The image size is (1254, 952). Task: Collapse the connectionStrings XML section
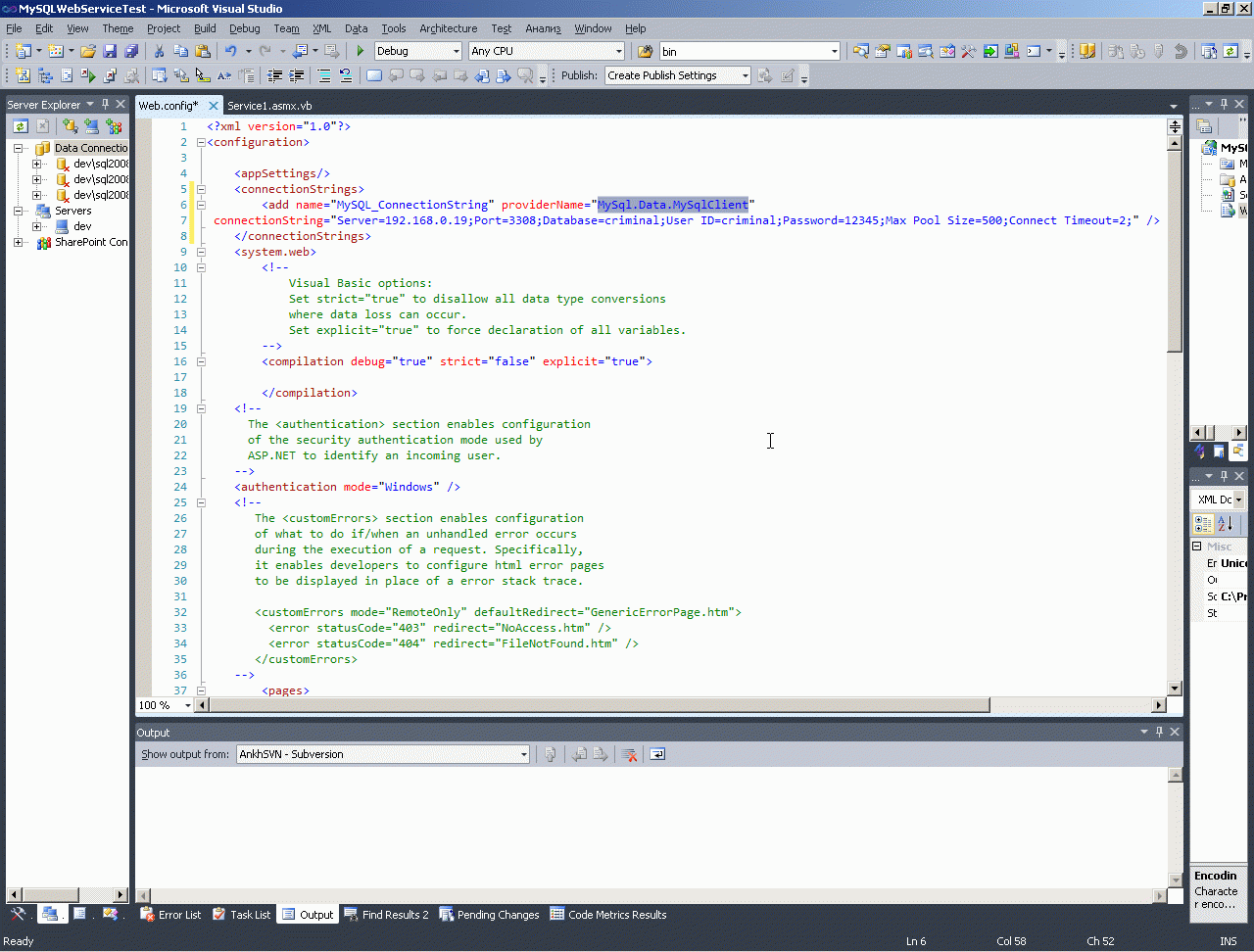[x=201, y=189]
